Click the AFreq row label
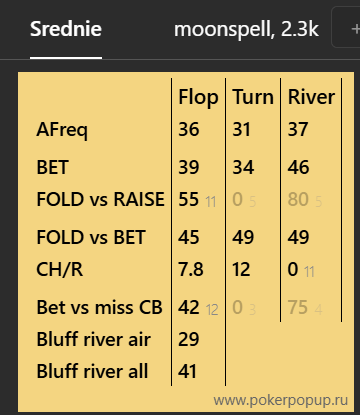The width and height of the screenshot is (360, 415). [62, 130]
